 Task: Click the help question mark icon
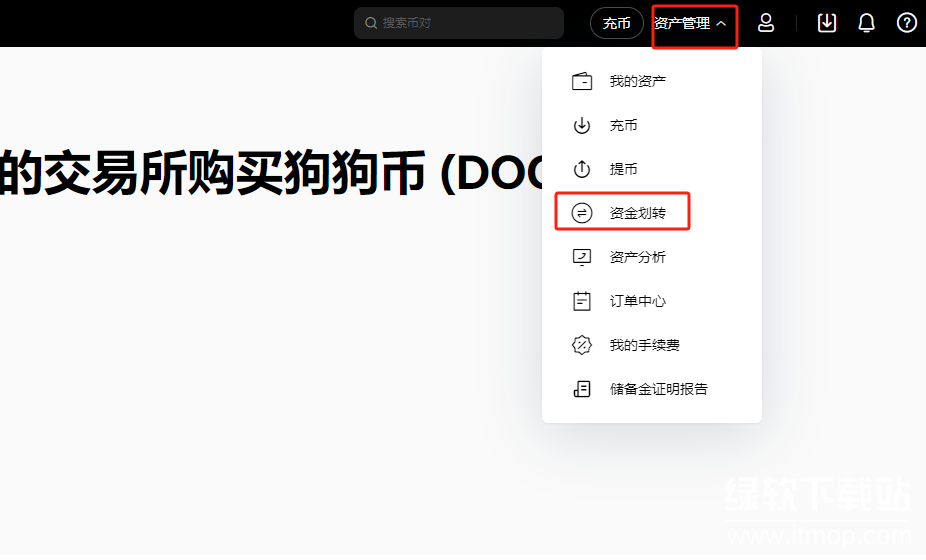click(x=906, y=23)
